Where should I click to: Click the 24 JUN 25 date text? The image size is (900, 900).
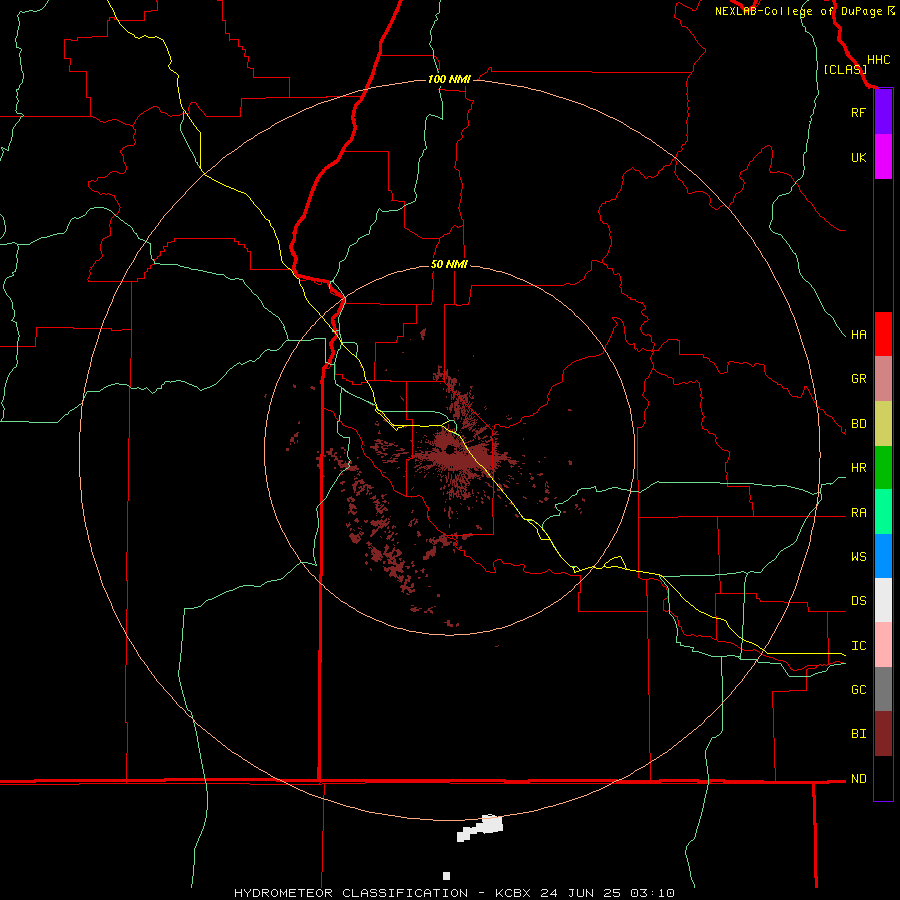[580, 893]
